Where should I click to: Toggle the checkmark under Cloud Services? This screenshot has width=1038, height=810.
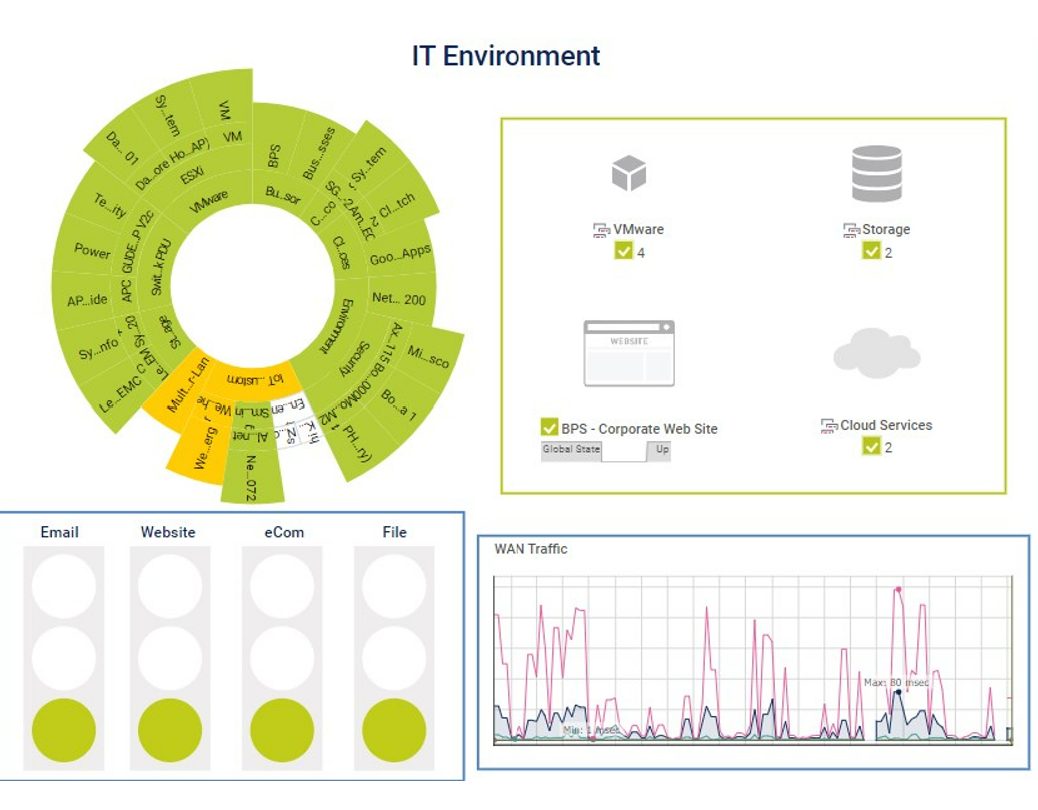(x=871, y=447)
